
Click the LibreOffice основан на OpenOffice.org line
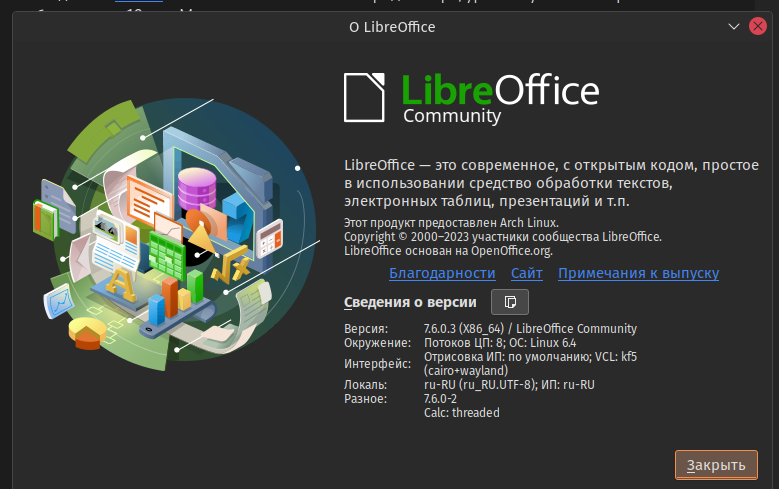(448, 250)
